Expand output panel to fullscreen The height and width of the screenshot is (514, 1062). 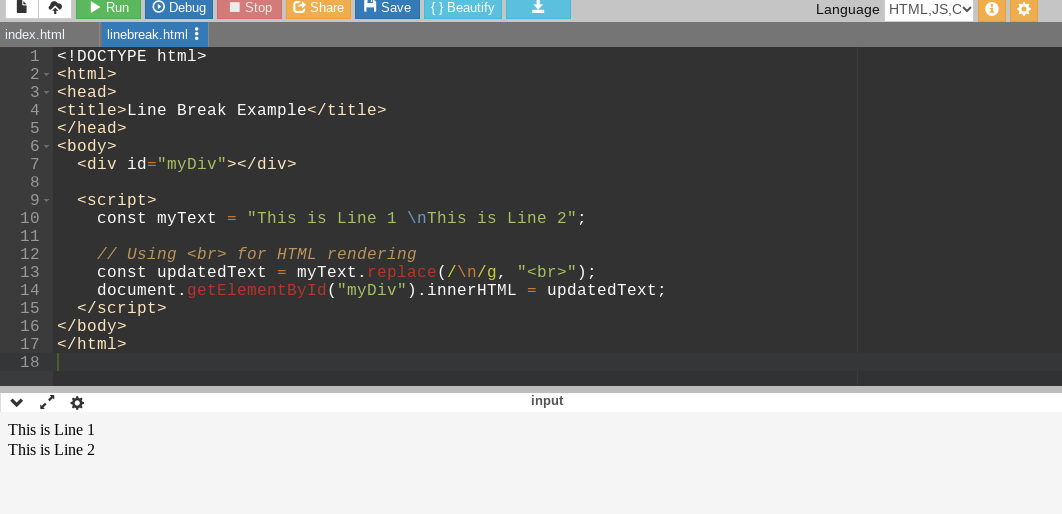click(x=47, y=402)
